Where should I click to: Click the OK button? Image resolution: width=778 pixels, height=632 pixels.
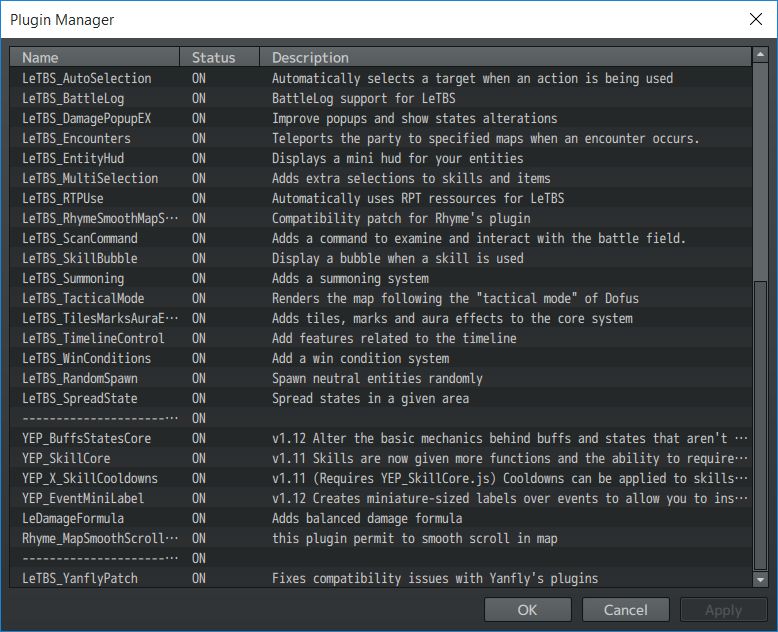pos(527,610)
